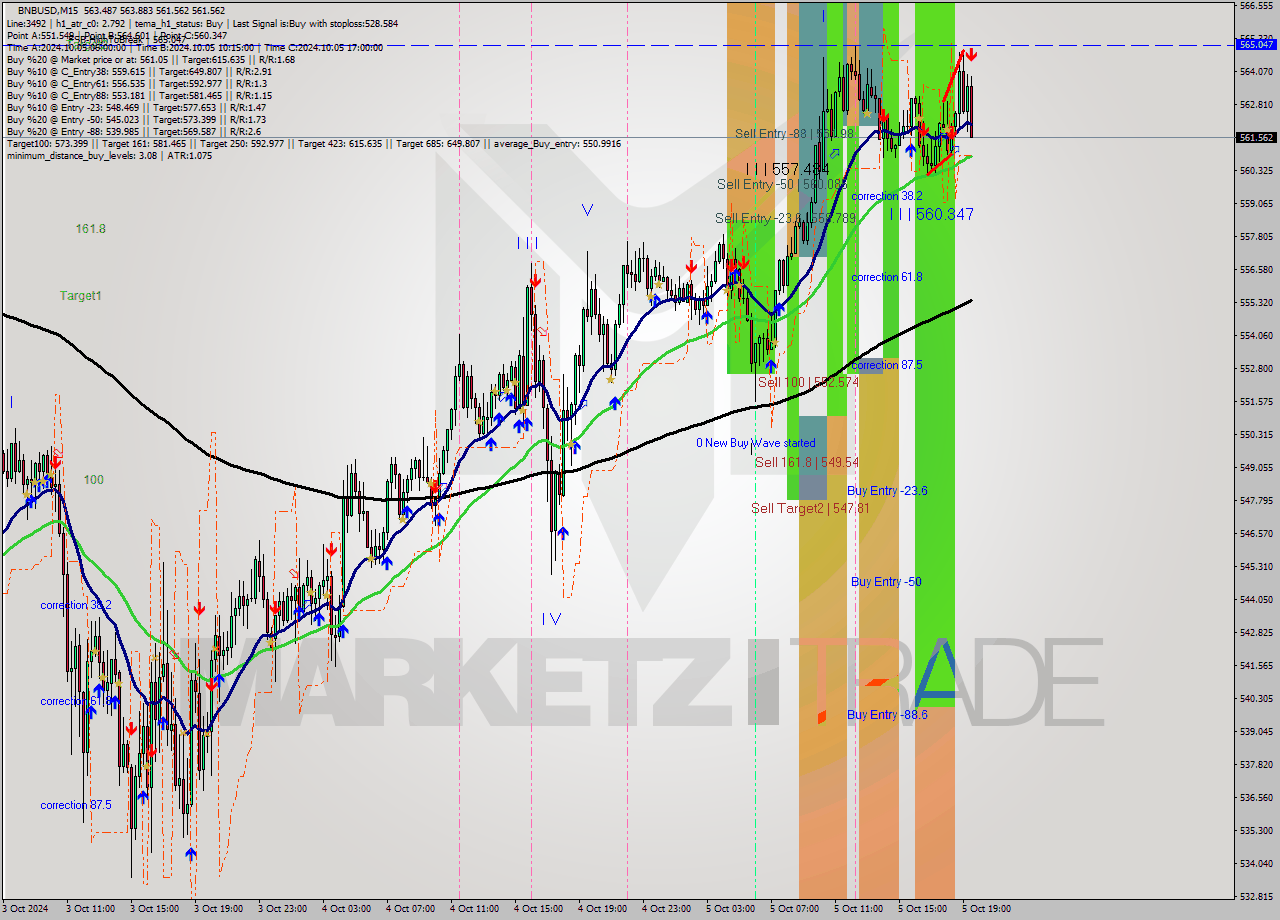The height and width of the screenshot is (920, 1280).
Task: Click the 'Sell Target2 | 547.81' label
Action: (810, 508)
